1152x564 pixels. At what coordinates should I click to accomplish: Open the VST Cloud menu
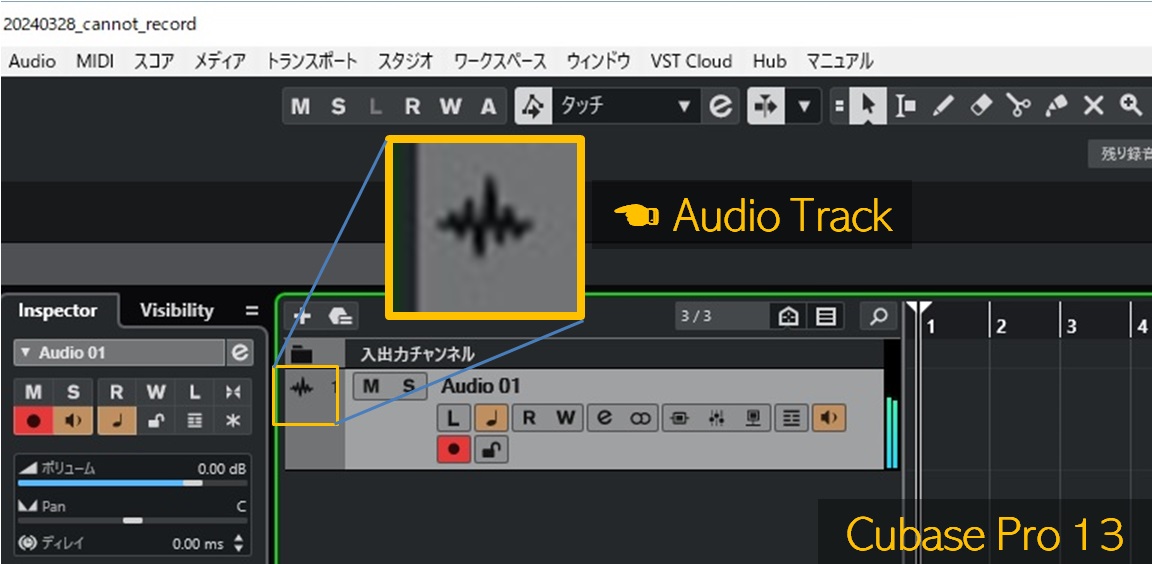click(691, 61)
